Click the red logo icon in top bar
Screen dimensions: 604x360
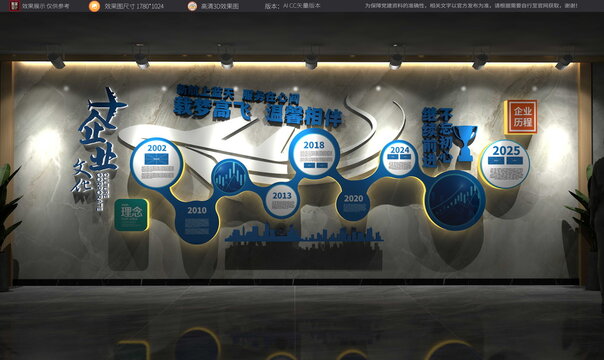[x=14, y=5]
